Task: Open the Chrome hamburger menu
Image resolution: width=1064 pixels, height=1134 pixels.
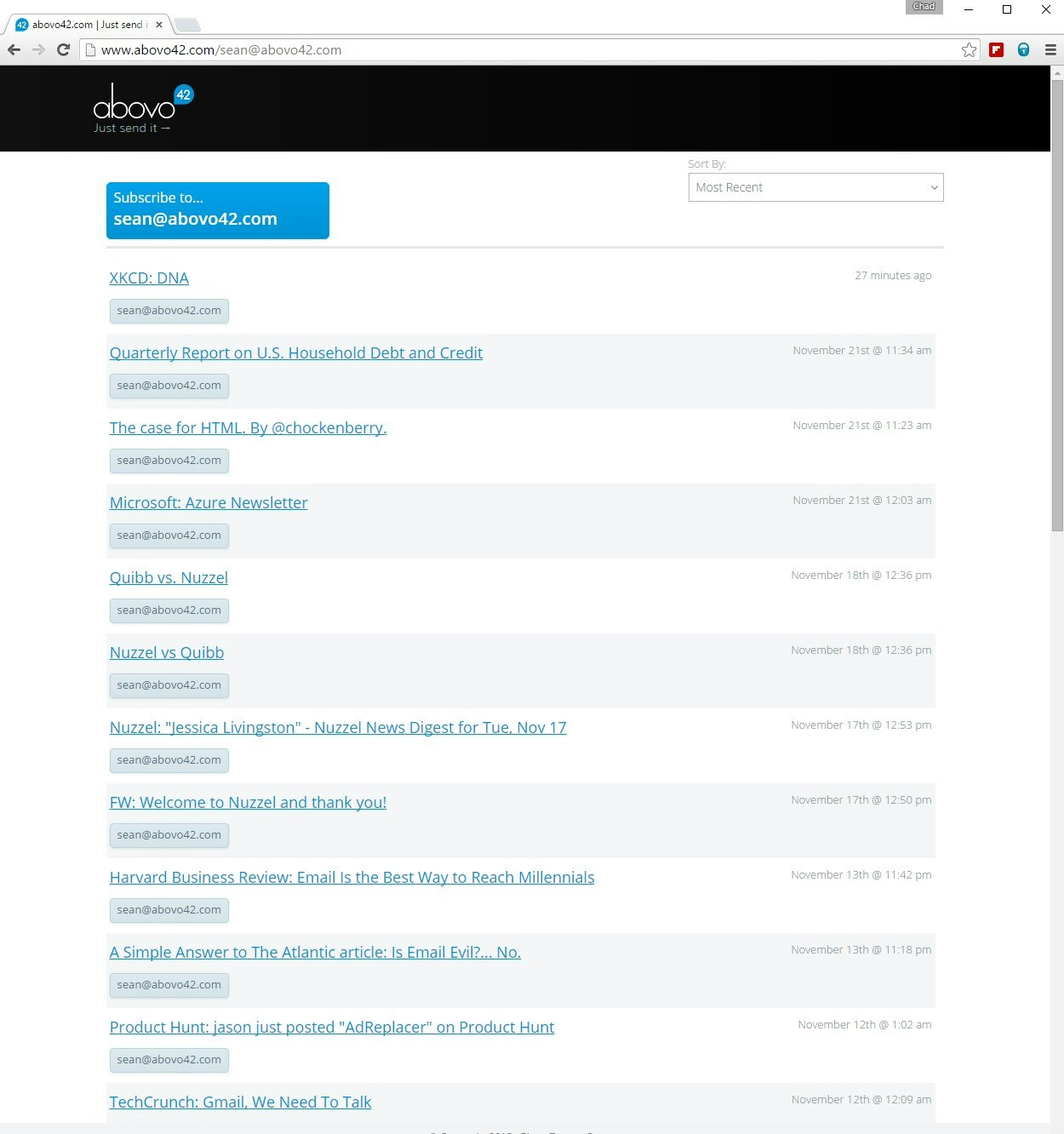Action: pos(1050,50)
